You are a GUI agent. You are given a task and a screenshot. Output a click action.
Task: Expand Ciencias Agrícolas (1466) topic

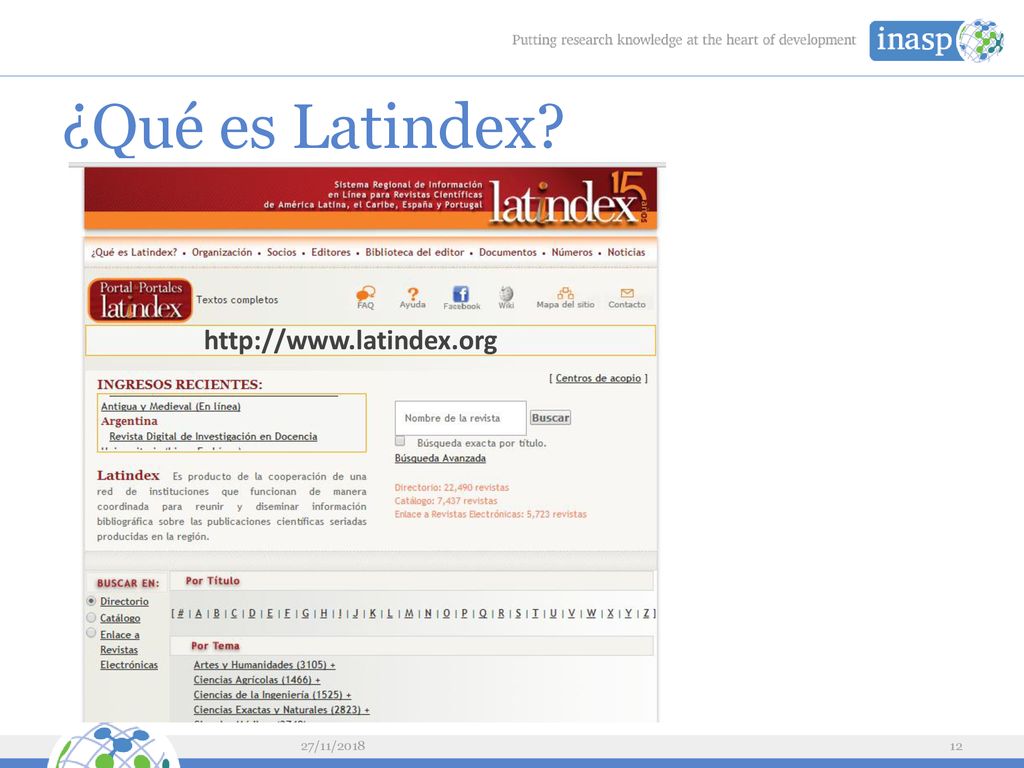click(257, 680)
